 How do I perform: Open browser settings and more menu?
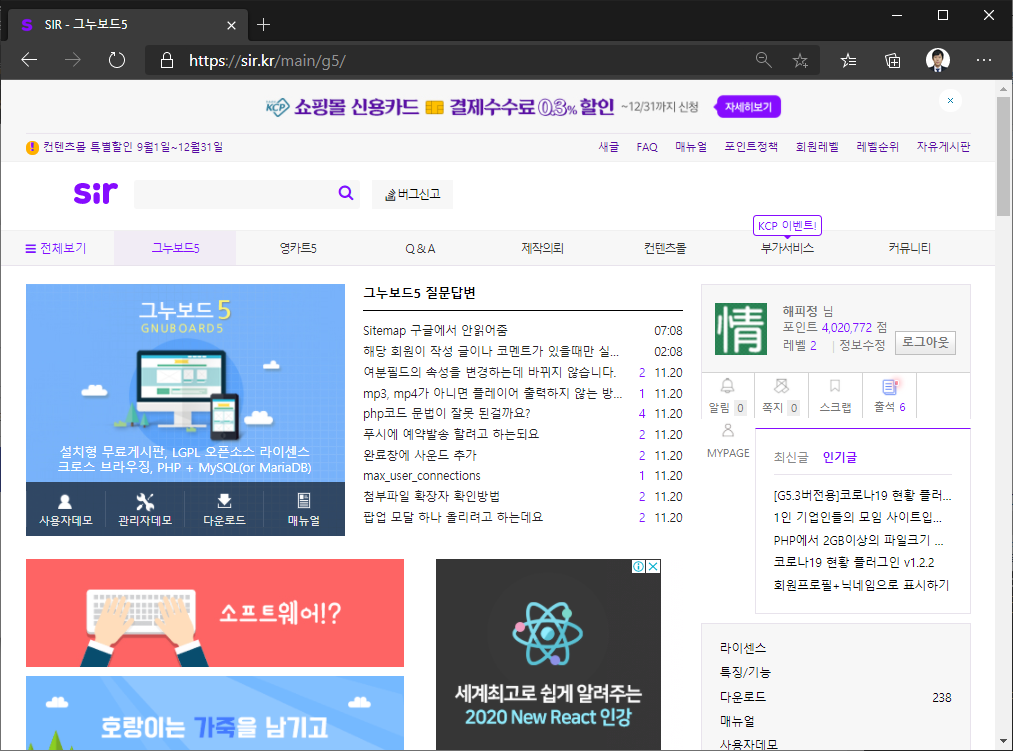click(x=983, y=60)
